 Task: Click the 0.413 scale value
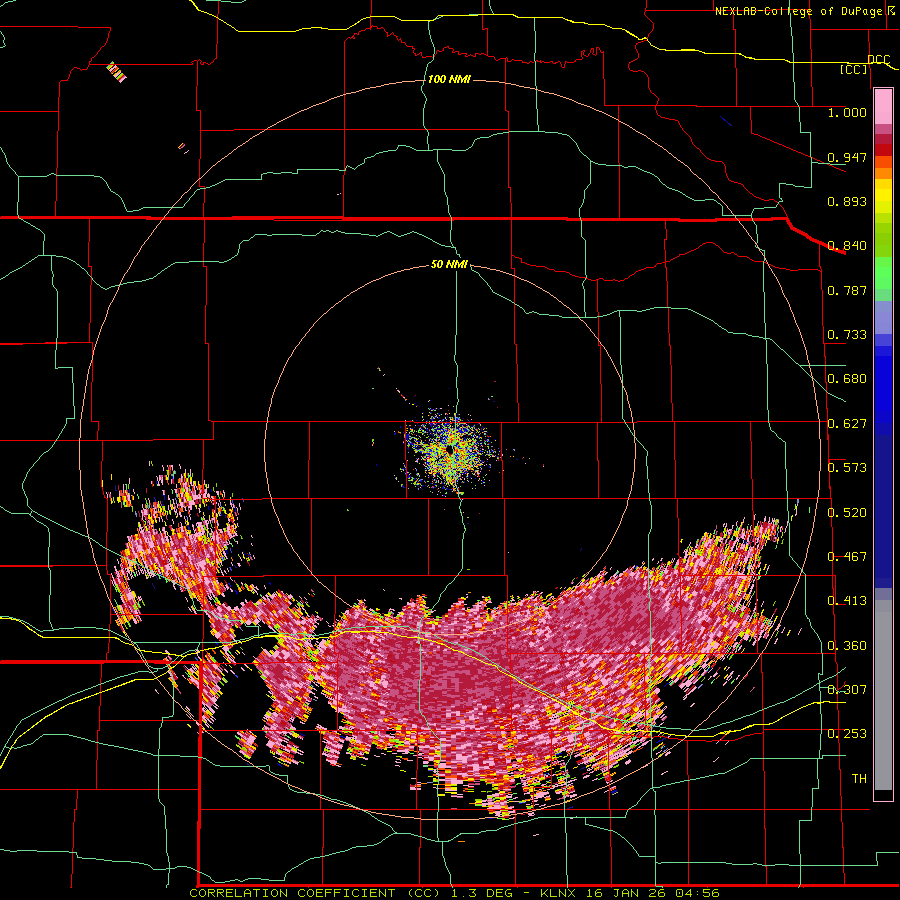coord(847,601)
